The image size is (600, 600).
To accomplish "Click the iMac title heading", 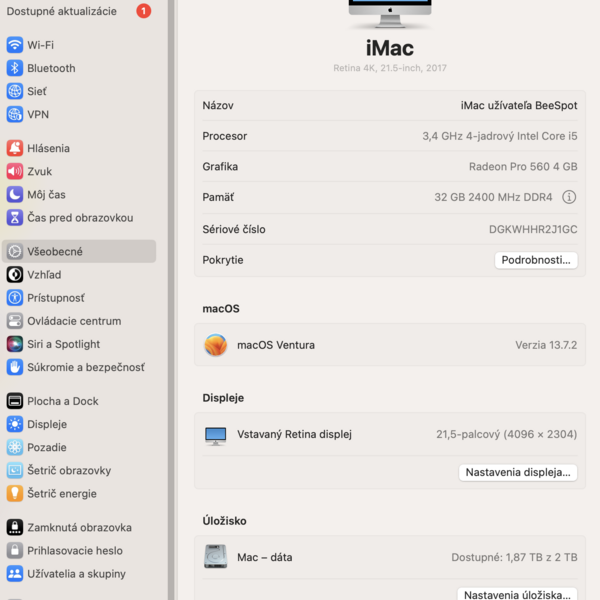I will [390, 48].
